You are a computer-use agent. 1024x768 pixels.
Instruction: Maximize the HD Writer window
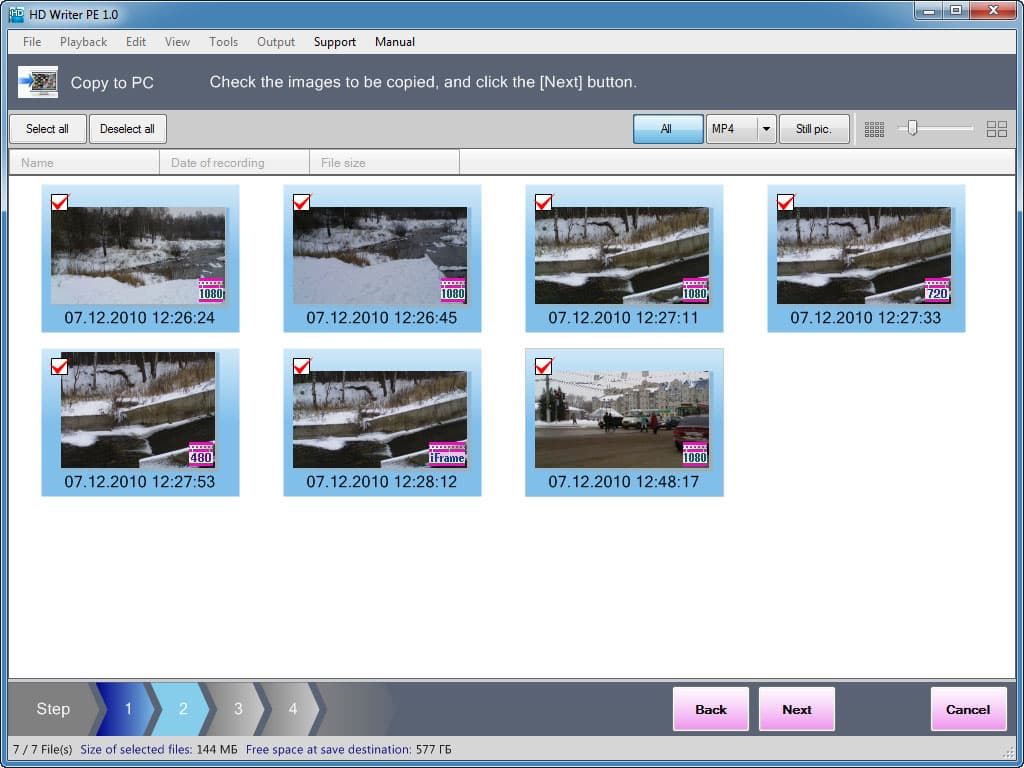(956, 10)
